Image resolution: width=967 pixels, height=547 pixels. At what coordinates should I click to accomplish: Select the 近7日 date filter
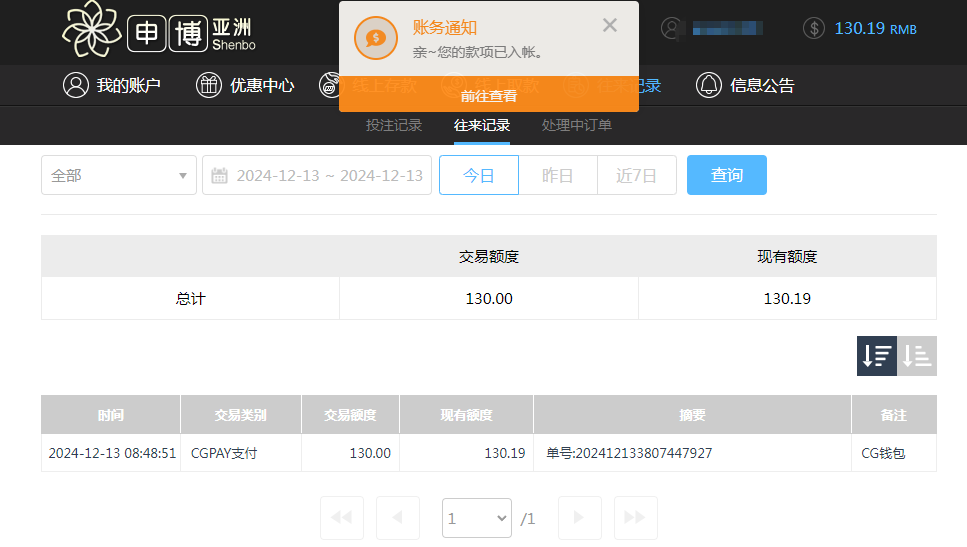[637, 176]
